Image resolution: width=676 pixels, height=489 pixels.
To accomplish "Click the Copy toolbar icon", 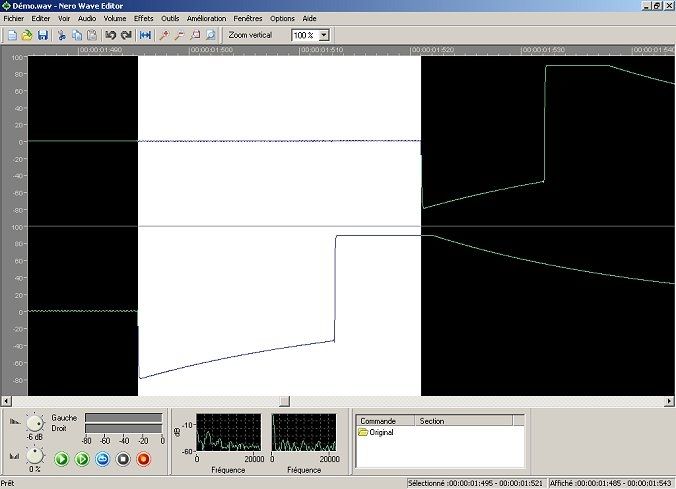I will (x=77, y=35).
